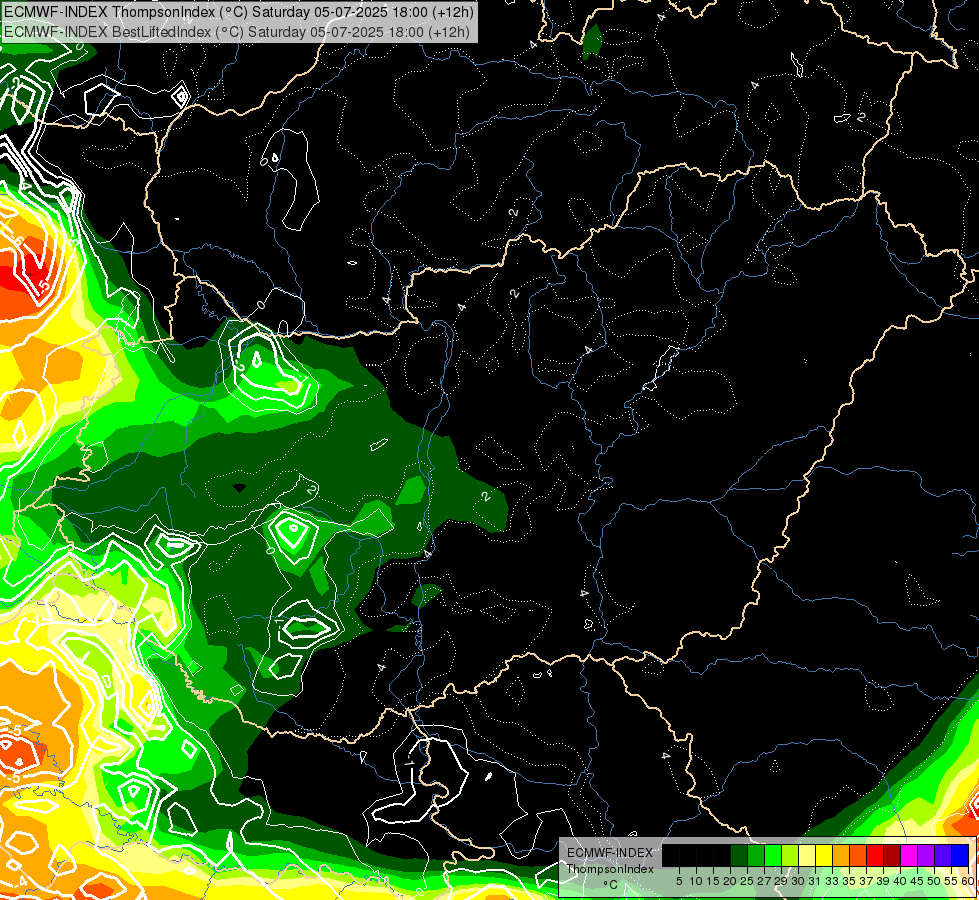Pick the pale yellow 30–31 legend swatch
Viewport: 979px width, 900px height.
point(807,855)
